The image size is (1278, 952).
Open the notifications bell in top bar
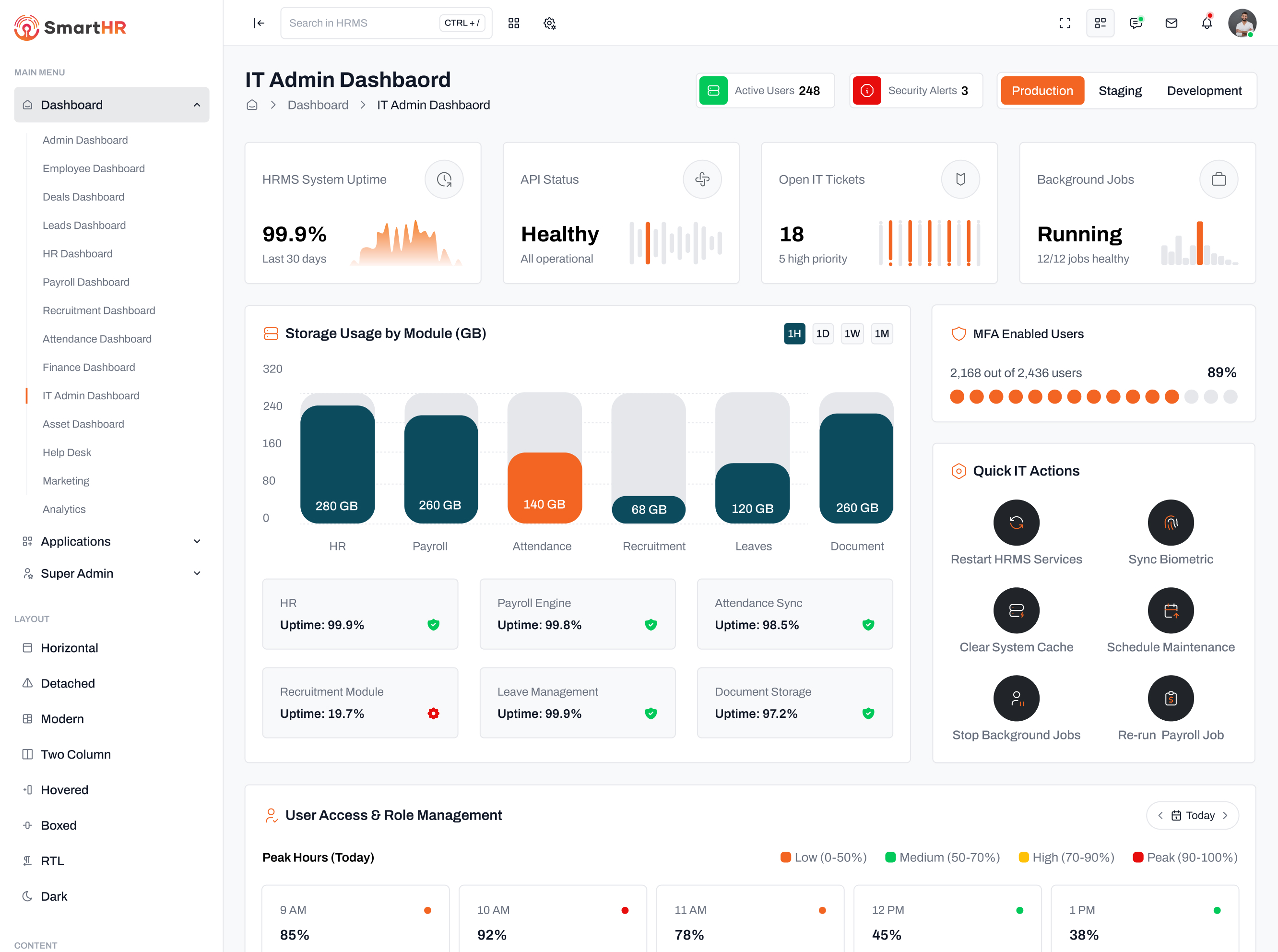[1207, 23]
